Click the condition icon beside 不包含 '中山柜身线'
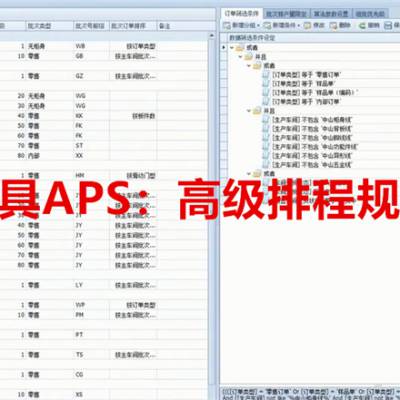This screenshot has width=400, height=400. pyautogui.click(x=266, y=120)
